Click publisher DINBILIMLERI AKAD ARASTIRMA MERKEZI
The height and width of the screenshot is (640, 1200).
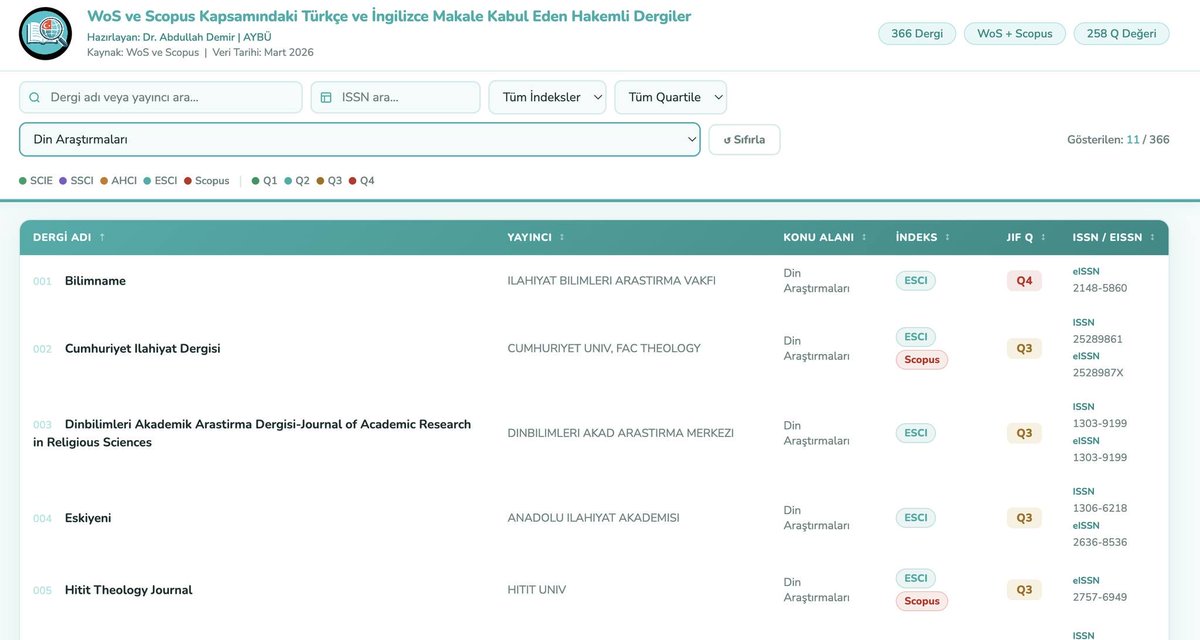coord(621,433)
